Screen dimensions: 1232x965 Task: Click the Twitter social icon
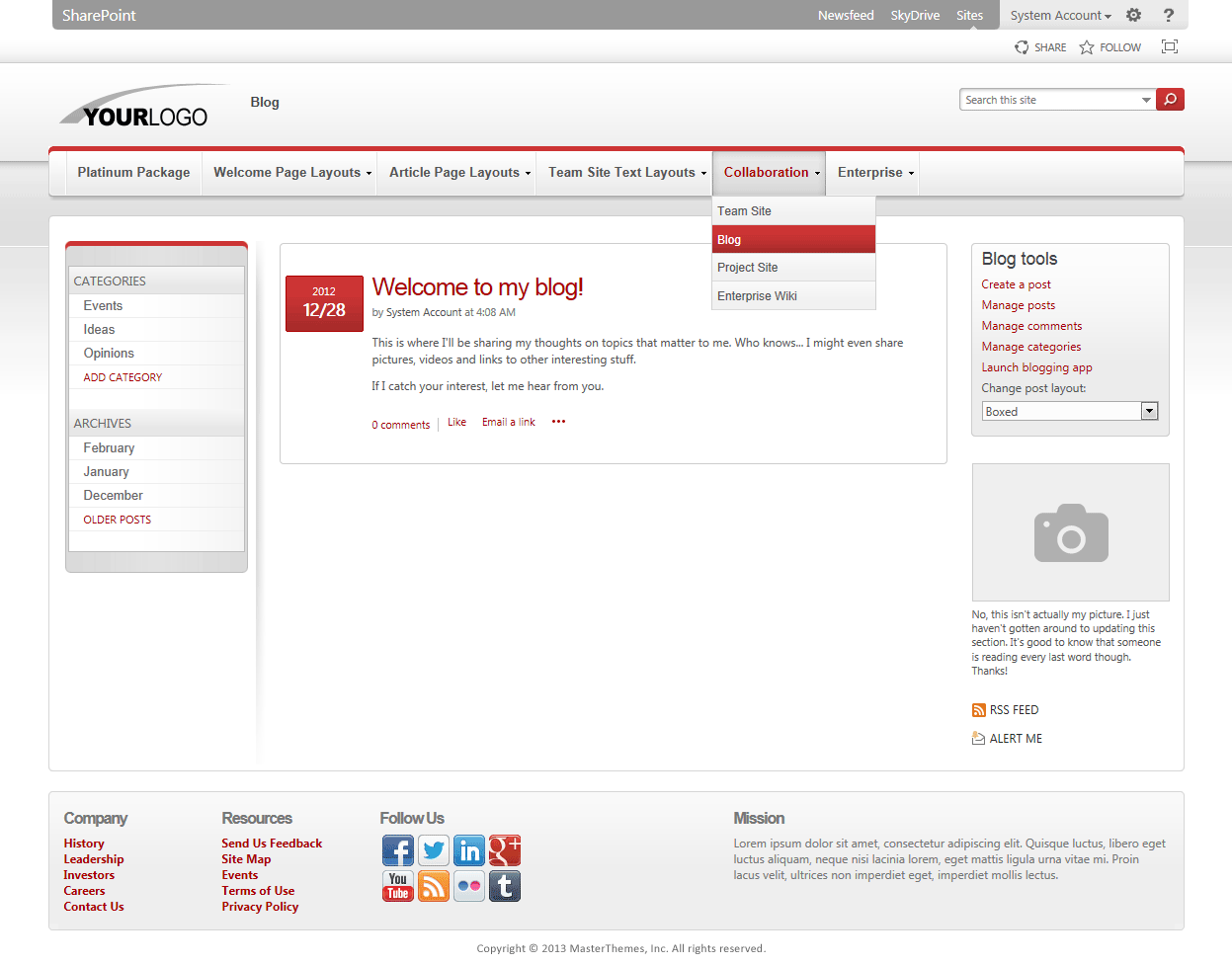click(x=434, y=850)
